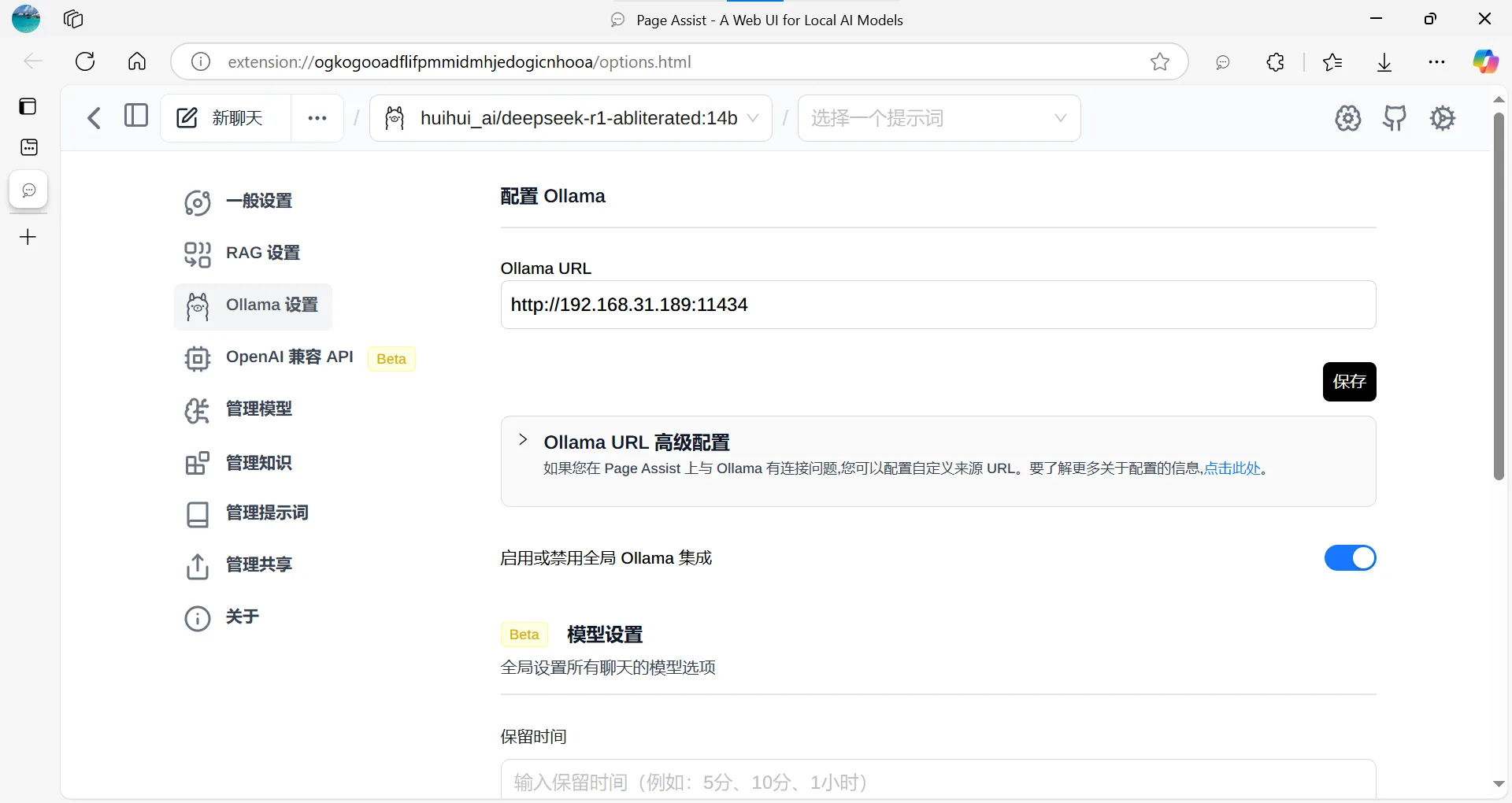Click the site info icon in address bar
This screenshot has width=1512, height=803.
(x=201, y=61)
